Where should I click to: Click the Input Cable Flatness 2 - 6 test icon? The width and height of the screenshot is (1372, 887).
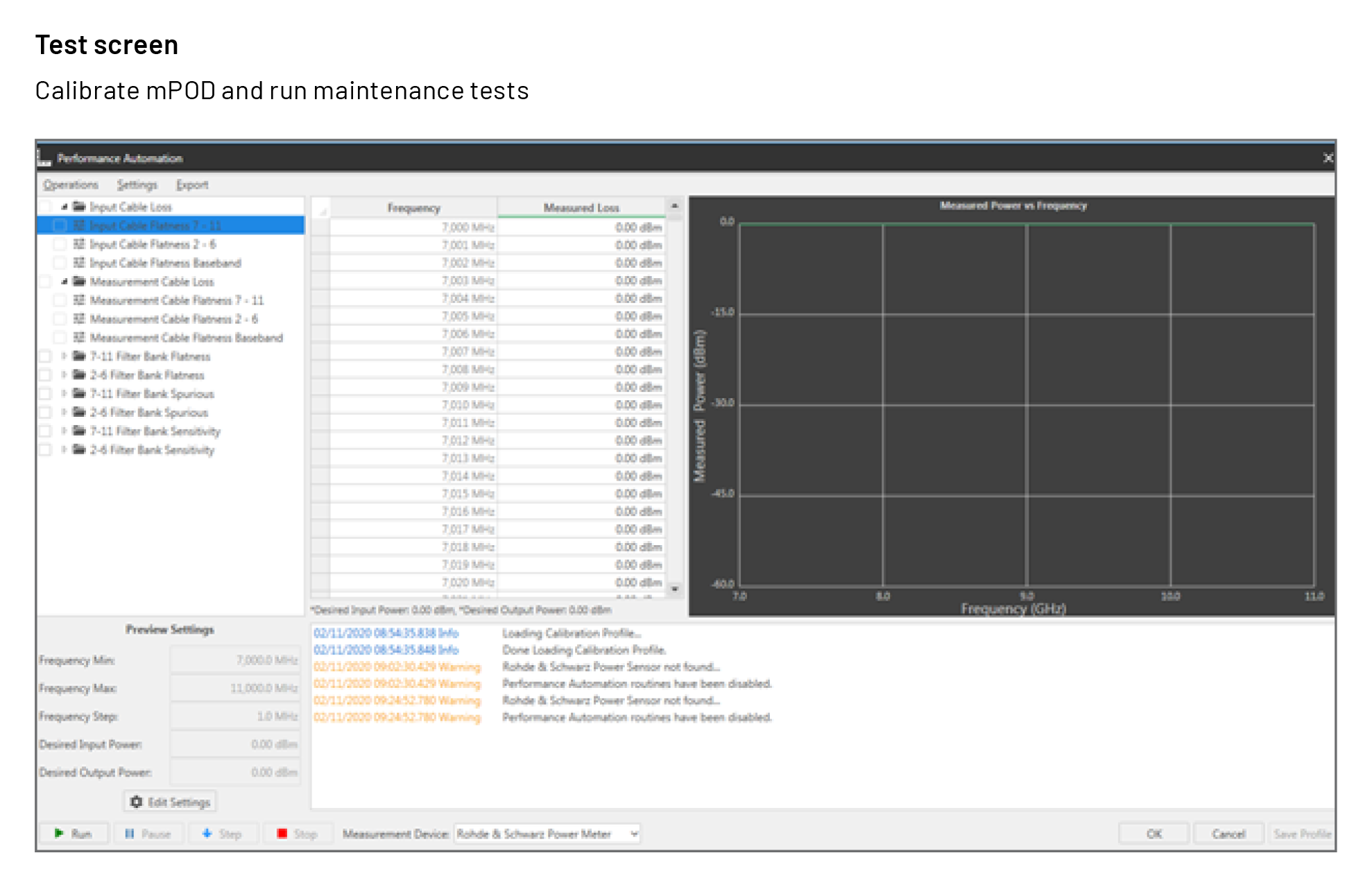pyautogui.click(x=79, y=244)
